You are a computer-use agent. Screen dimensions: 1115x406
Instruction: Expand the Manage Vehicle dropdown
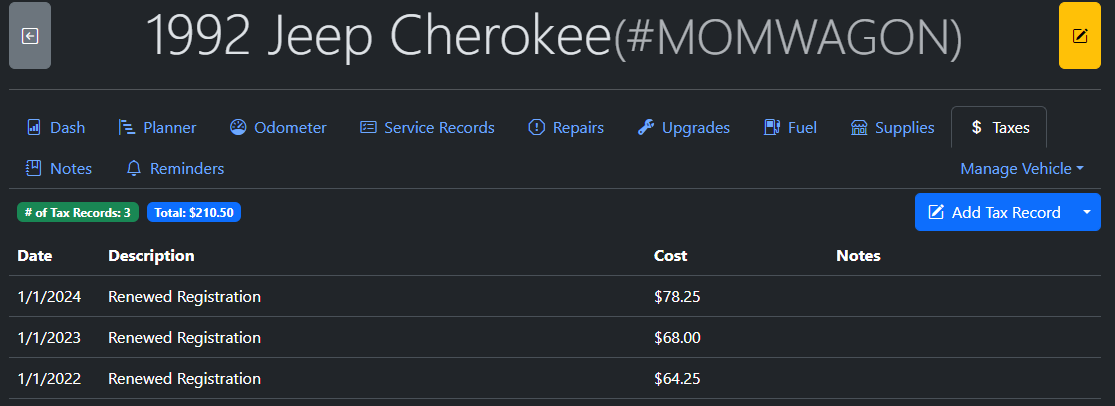point(1022,169)
